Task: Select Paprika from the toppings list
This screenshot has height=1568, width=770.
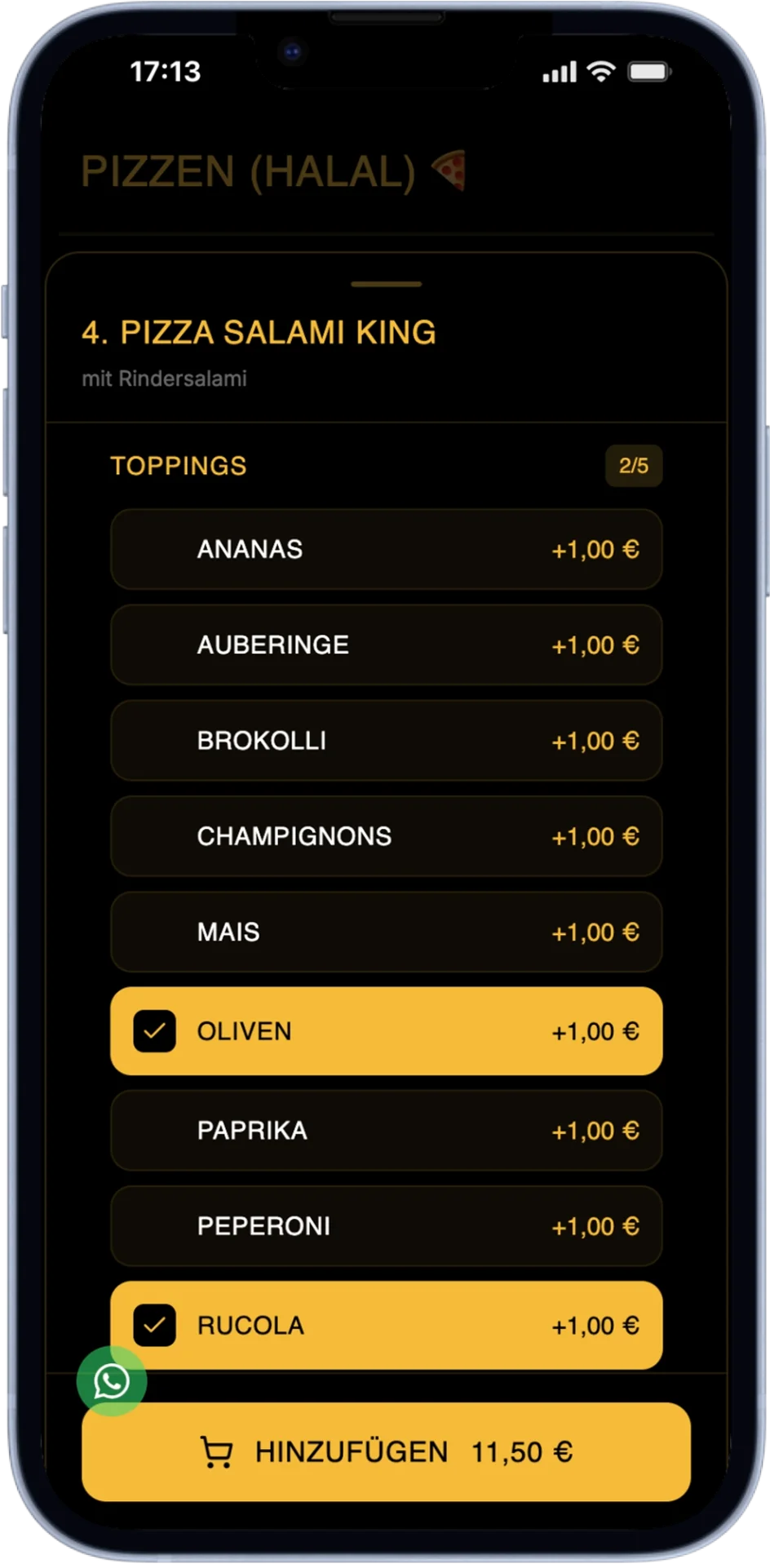Action: pos(386,1131)
